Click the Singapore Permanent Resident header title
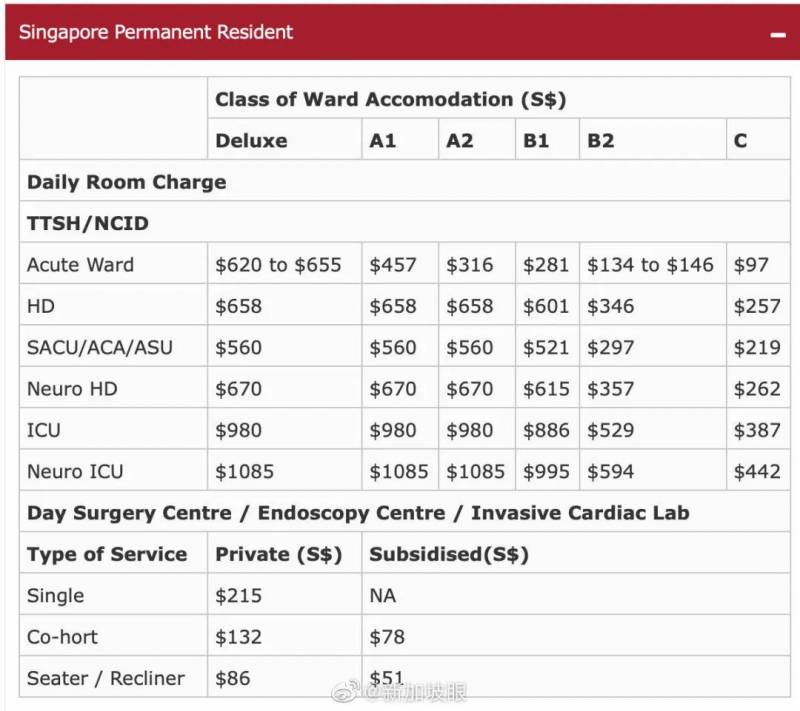Screen dimensions: 800x711 [156, 32]
